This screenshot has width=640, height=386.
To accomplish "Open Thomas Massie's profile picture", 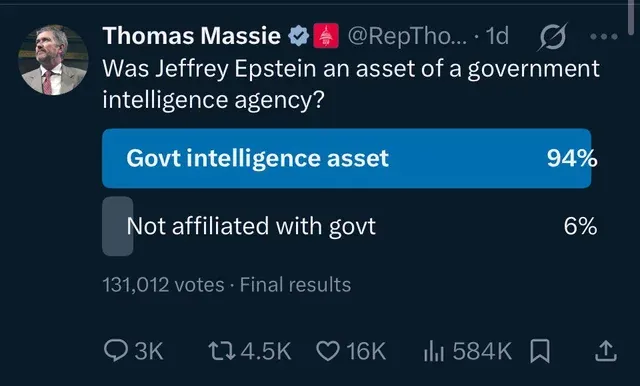I will point(53,60).
